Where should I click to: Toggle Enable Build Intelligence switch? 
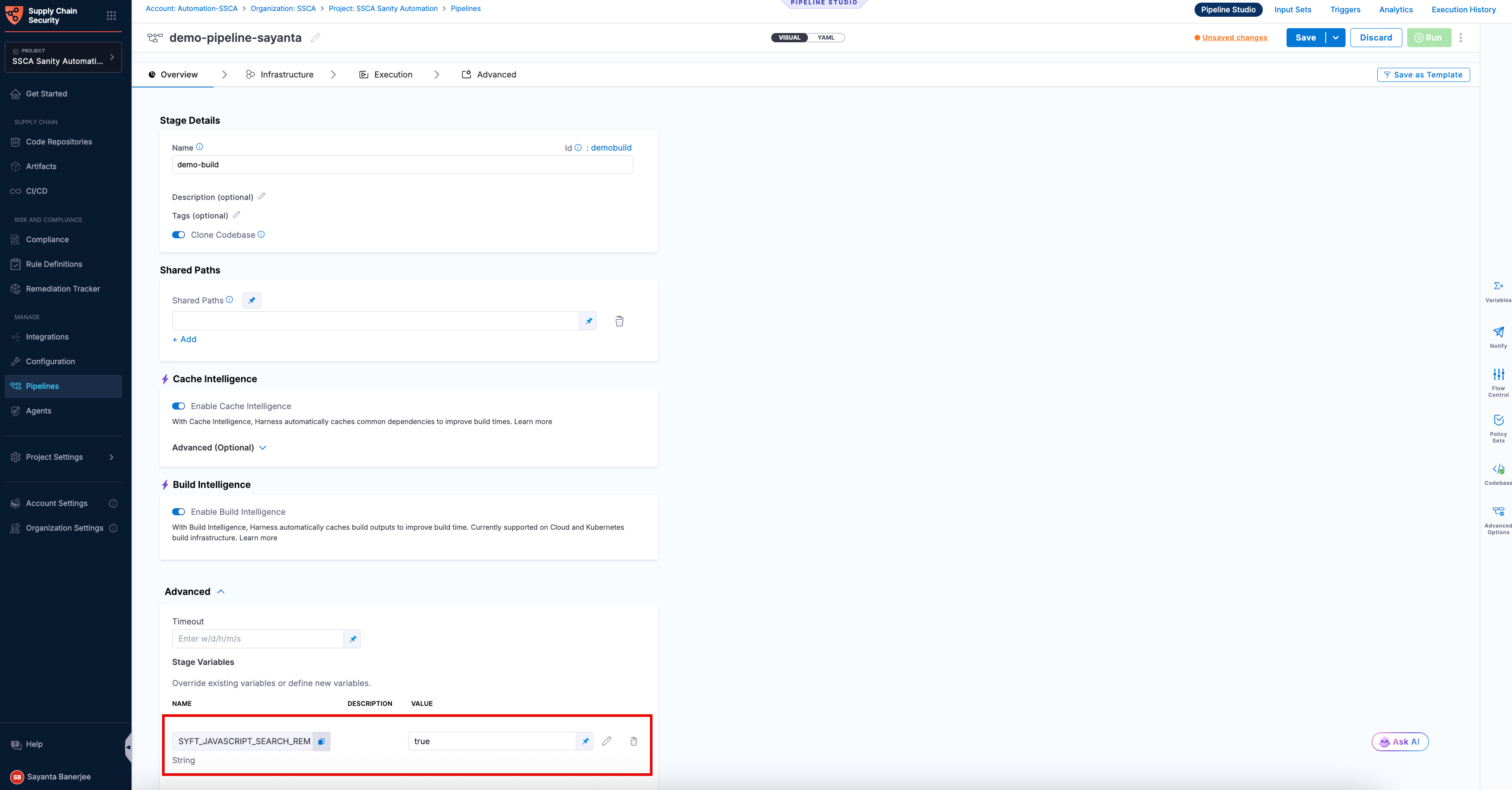[178, 512]
